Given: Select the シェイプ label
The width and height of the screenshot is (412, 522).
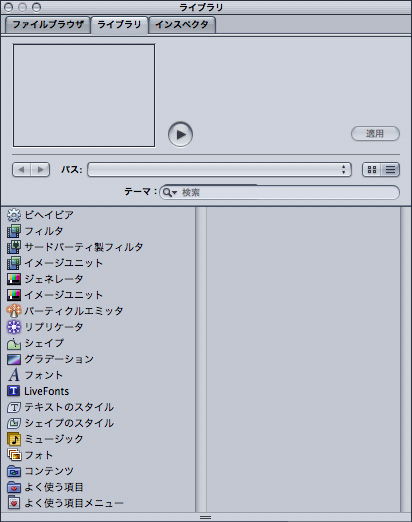Looking at the screenshot, I should [44, 343].
